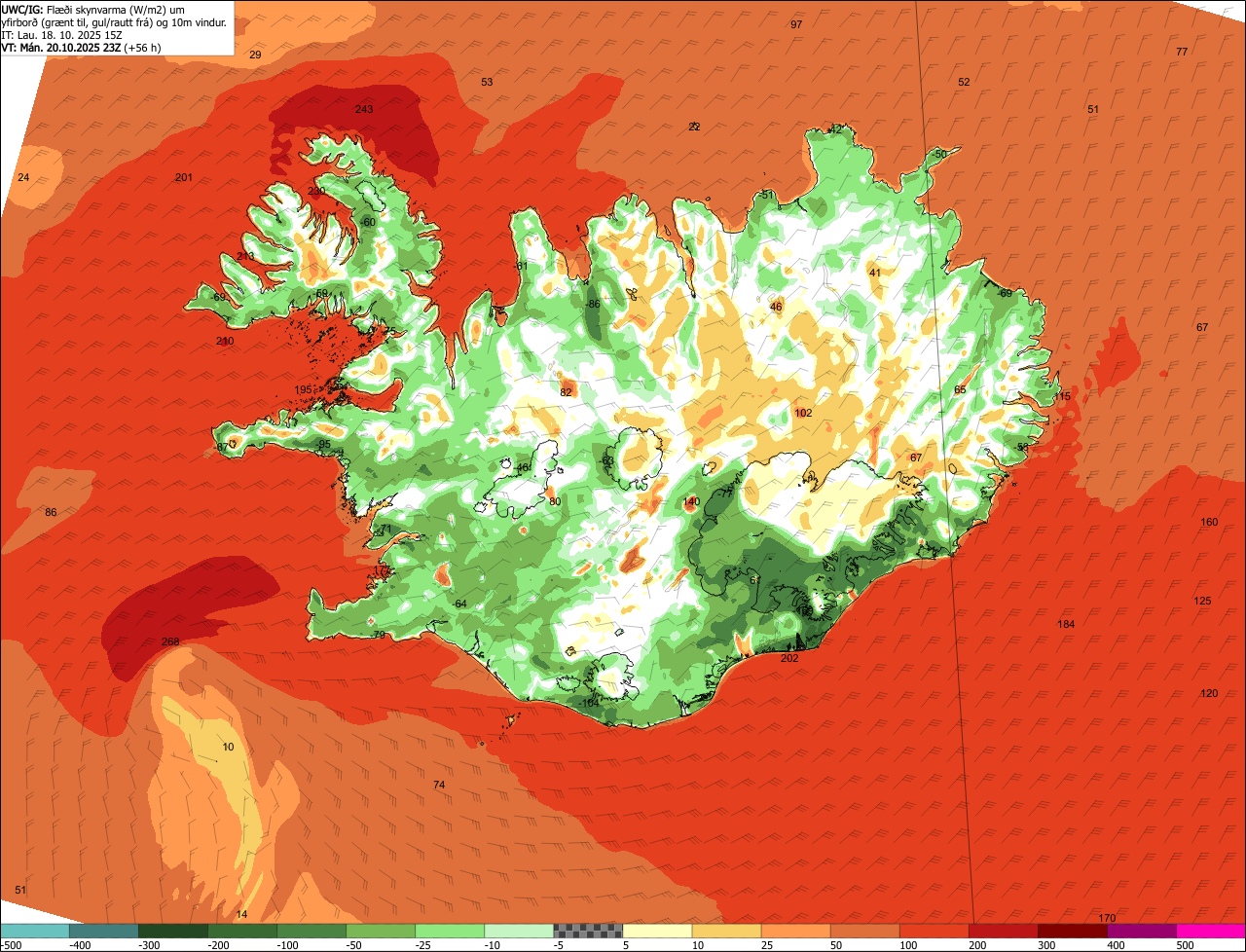This screenshot has width=1246, height=952.
Task: Click the legend label -400
Action: tap(81, 945)
